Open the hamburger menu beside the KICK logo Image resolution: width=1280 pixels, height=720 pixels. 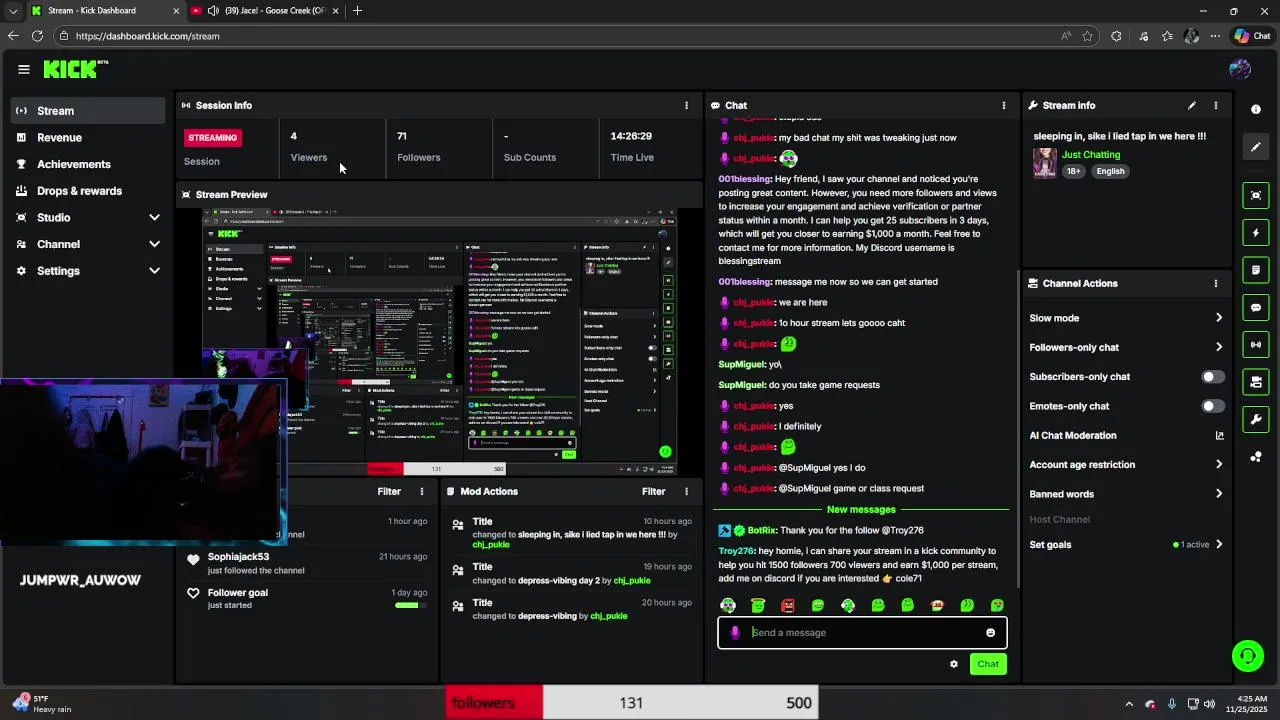[24, 69]
